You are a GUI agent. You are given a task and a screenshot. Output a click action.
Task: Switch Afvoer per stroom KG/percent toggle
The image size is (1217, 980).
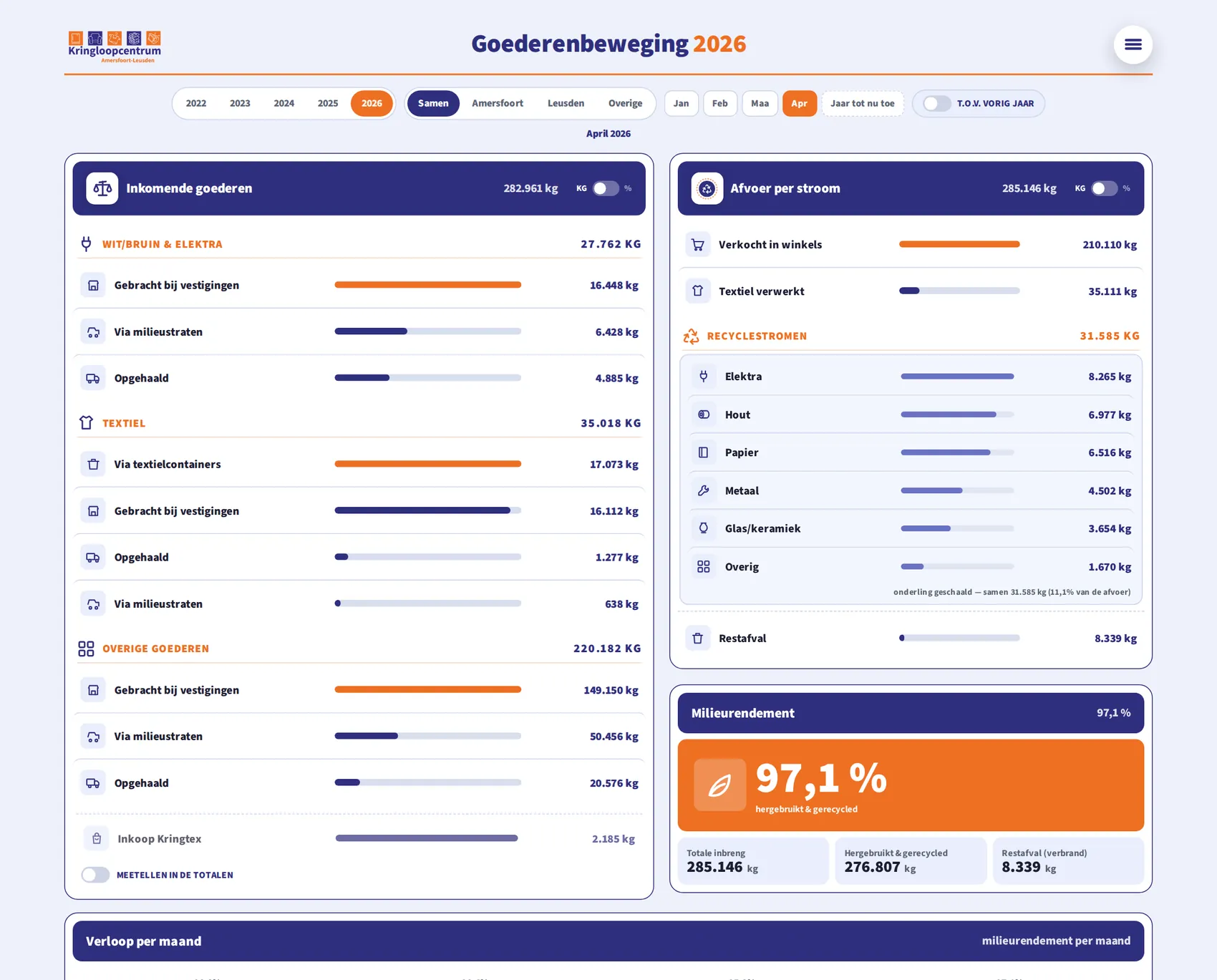[x=1104, y=188]
